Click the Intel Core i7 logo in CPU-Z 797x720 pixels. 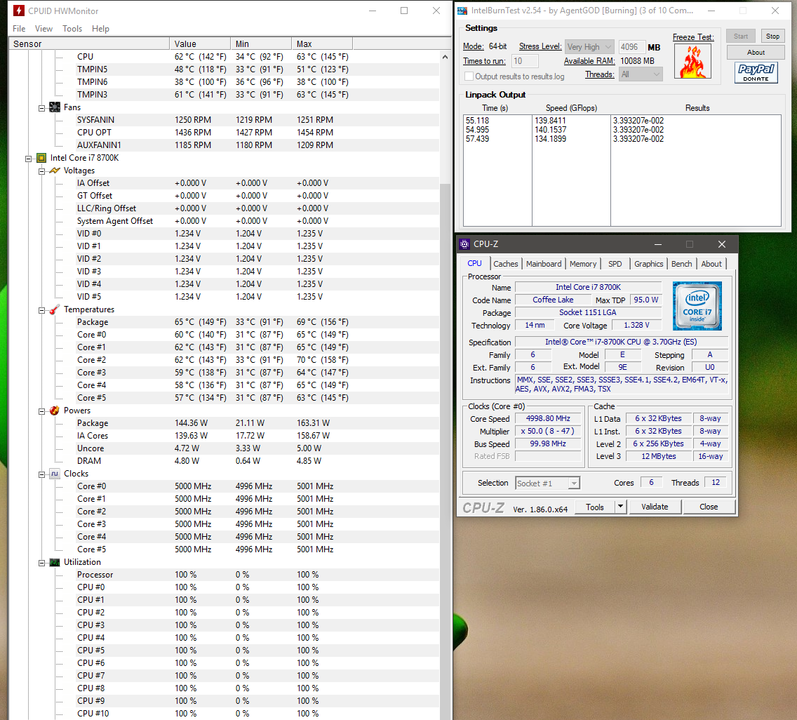click(697, 306)
